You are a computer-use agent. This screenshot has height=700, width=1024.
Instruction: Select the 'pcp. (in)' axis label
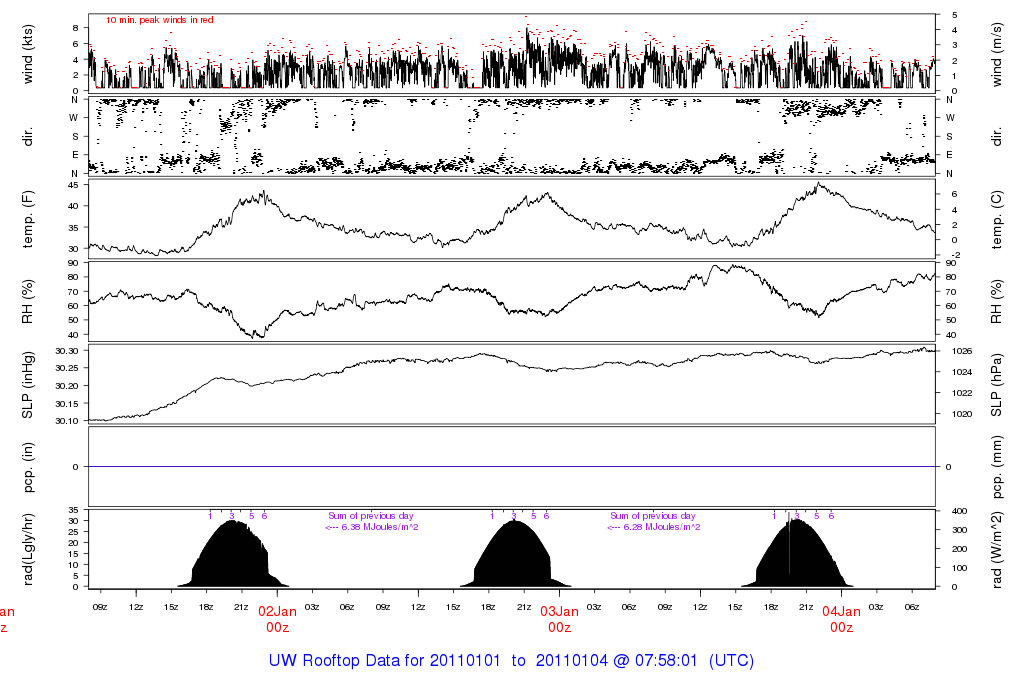pos(28,466)
